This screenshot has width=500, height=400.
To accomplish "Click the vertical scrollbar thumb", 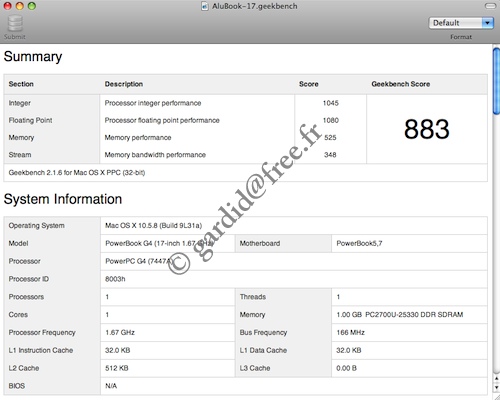I will click(496, 81).
